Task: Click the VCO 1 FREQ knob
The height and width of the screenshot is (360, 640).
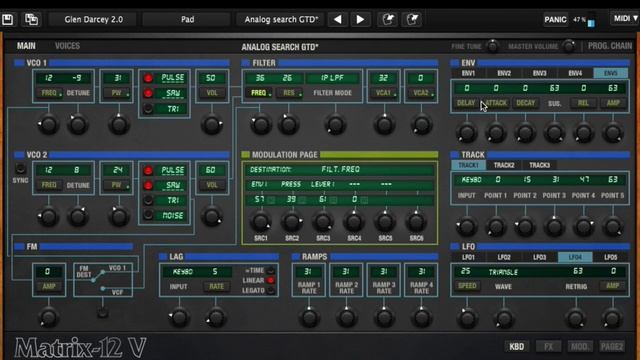Action: coord(48,124)
